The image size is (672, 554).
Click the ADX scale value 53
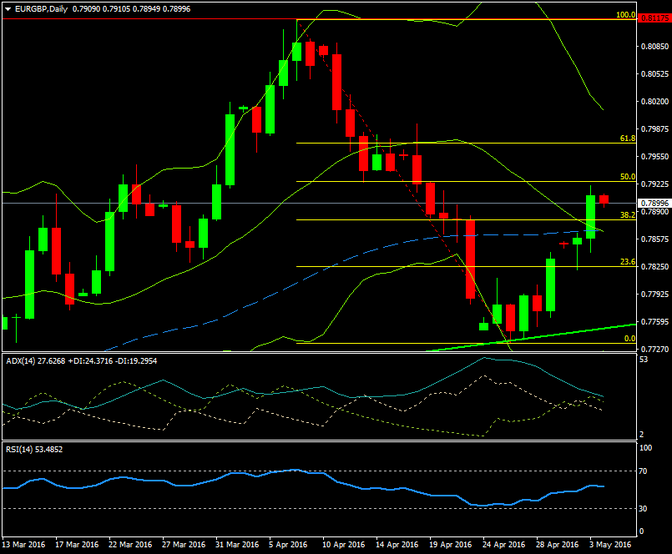(x=646, y=359)
